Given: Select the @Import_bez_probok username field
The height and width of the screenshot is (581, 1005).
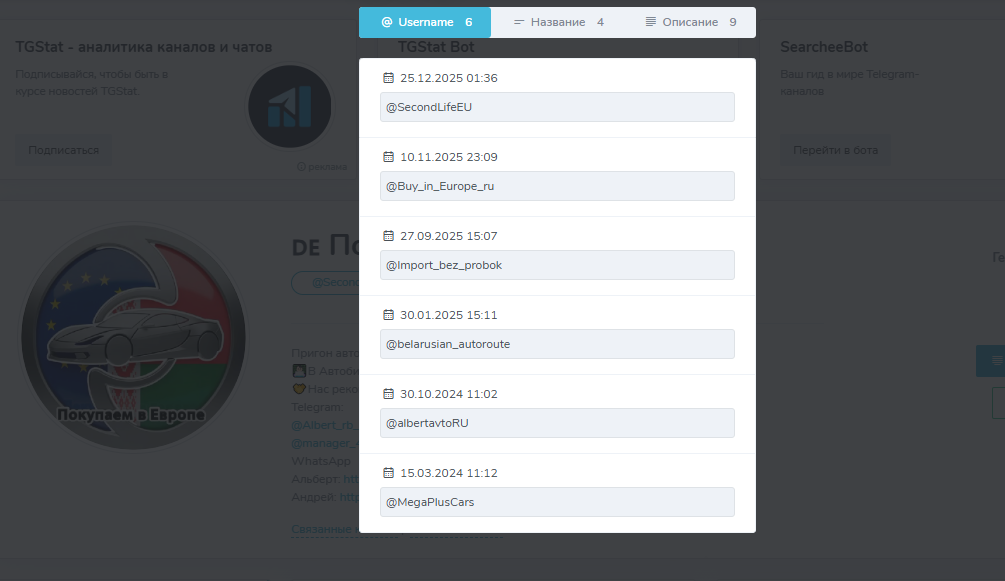Looking at the screenshot, I should (557, 265).
